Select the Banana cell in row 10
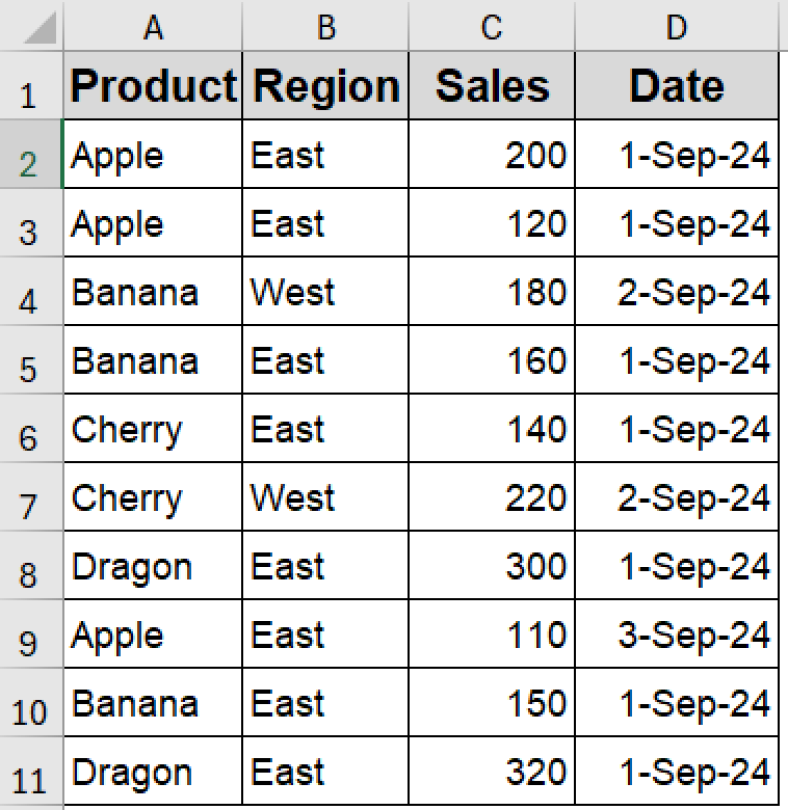Screen dimensions: 788x810 coord(152,702)
